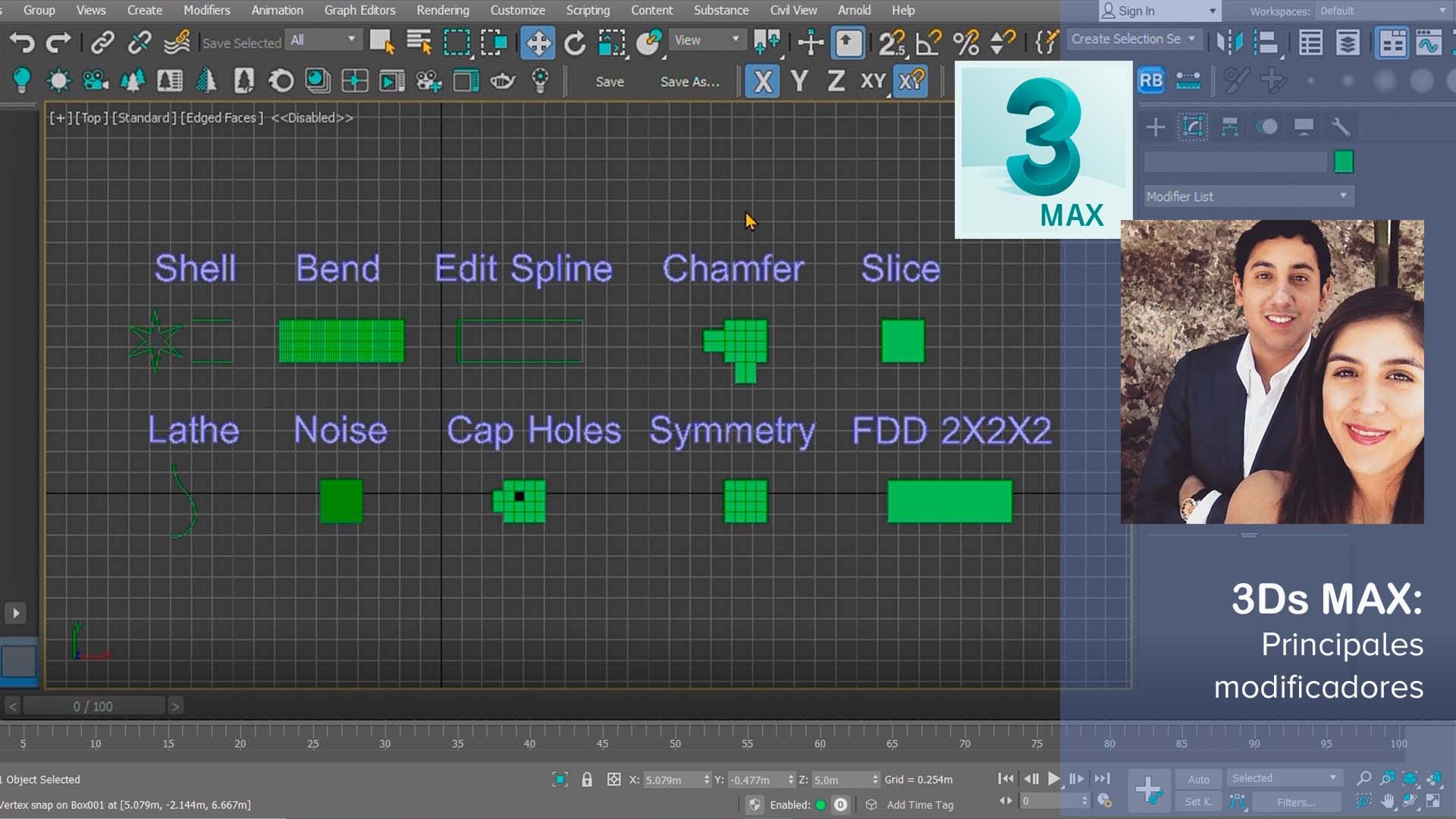This screenshot has width=1456, height=819.
Task: Toggle Auto Key mode
Action: coord(1198,779)
